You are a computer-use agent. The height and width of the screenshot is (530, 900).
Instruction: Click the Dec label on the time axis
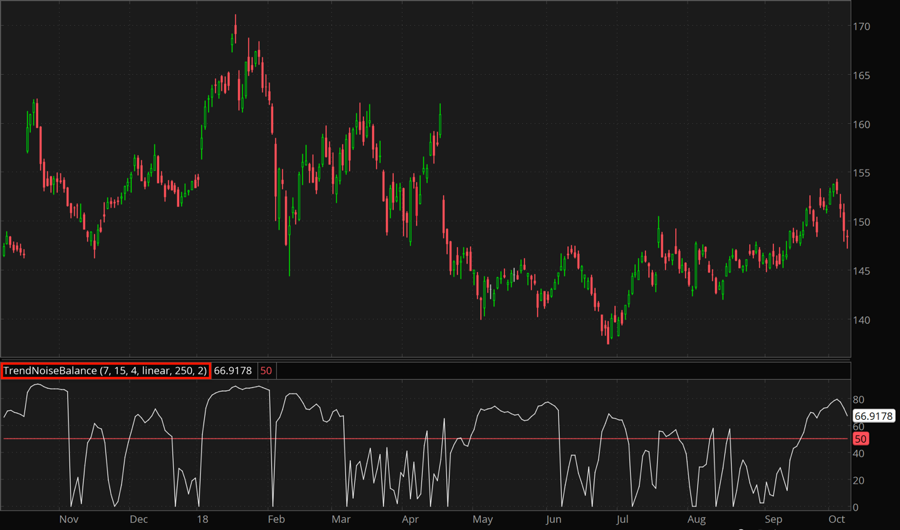click(138, 520)
